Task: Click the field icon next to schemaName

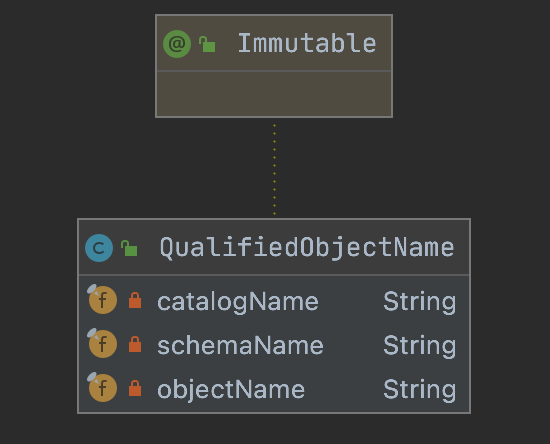Action: click(102, 343)
